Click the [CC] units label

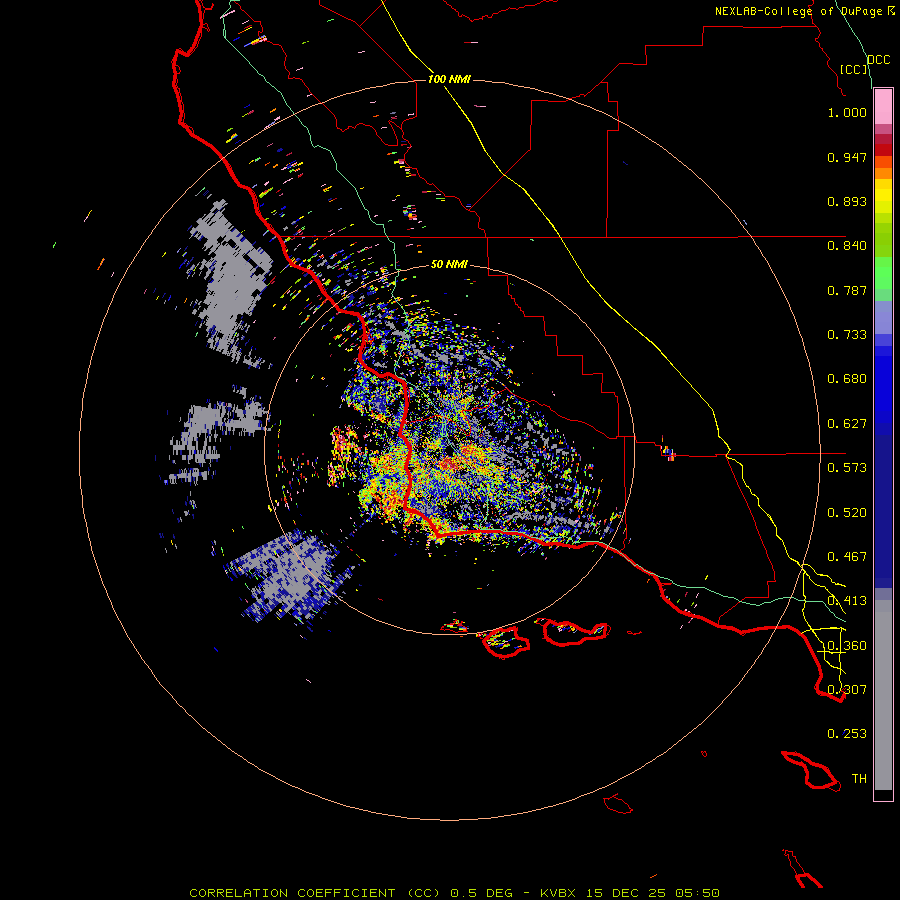(x=854, y=69)
